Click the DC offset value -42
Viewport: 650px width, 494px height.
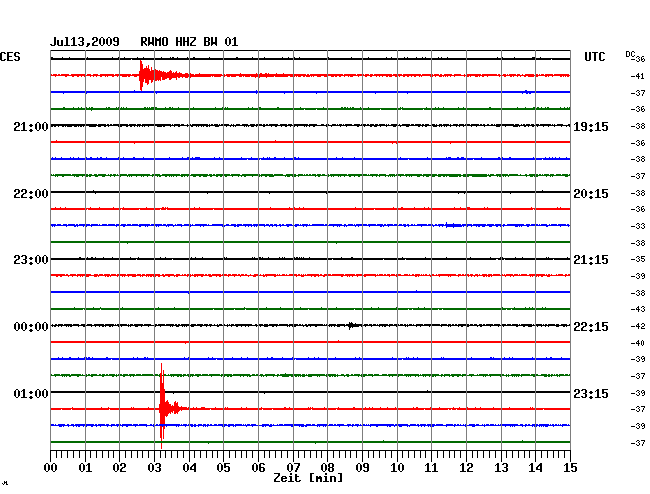(x=638, y=326)
